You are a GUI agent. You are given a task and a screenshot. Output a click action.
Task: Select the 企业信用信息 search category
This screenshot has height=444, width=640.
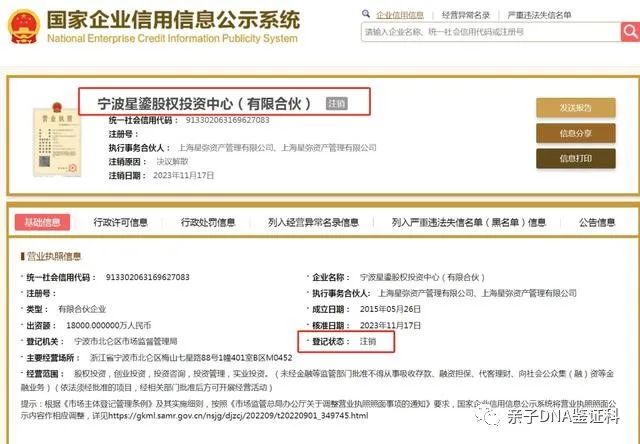400,15
